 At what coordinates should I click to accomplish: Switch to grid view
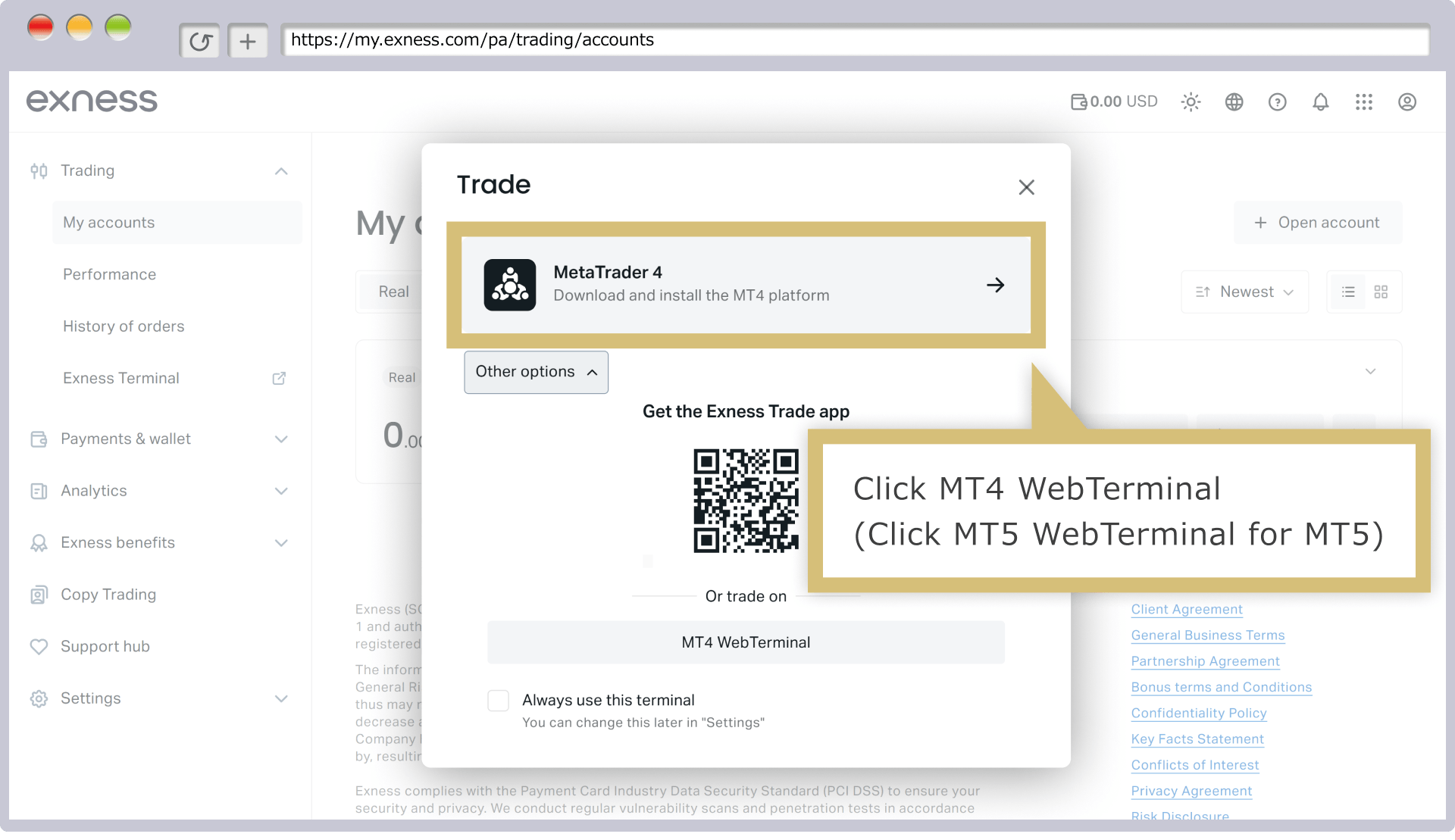coord(1381,292)
